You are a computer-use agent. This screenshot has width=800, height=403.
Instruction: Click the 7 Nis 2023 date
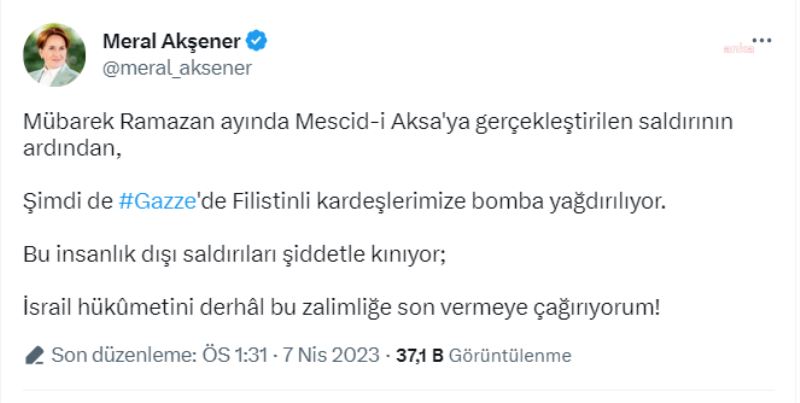tap(321, 355)
